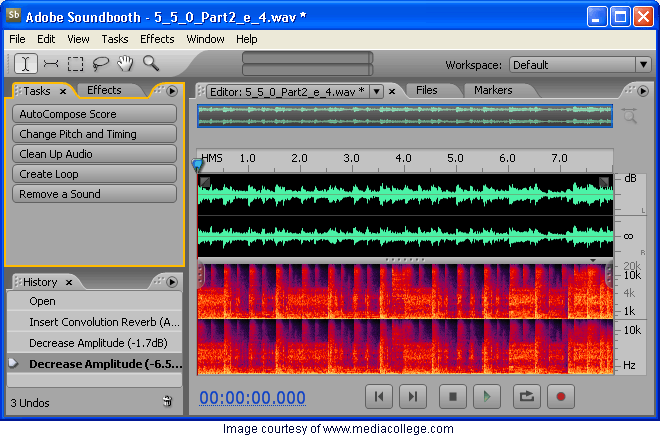Open Editor panel flyout menu

(643, 91)
